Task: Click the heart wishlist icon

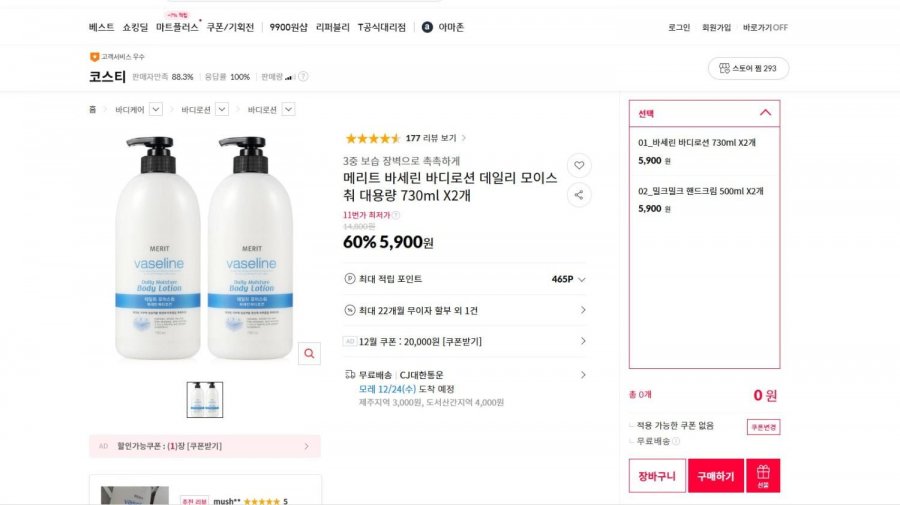Action: (x=579, y=165)
